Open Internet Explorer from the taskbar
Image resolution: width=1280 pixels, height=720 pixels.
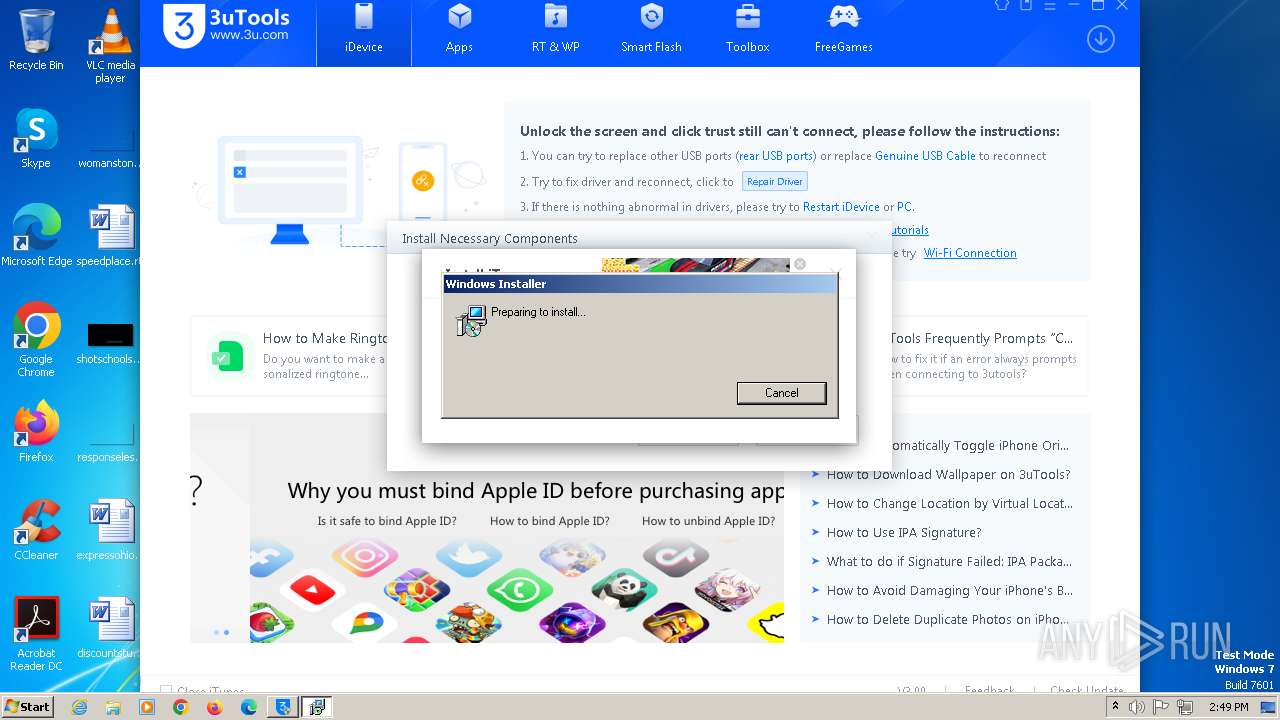tap(80, 707)
